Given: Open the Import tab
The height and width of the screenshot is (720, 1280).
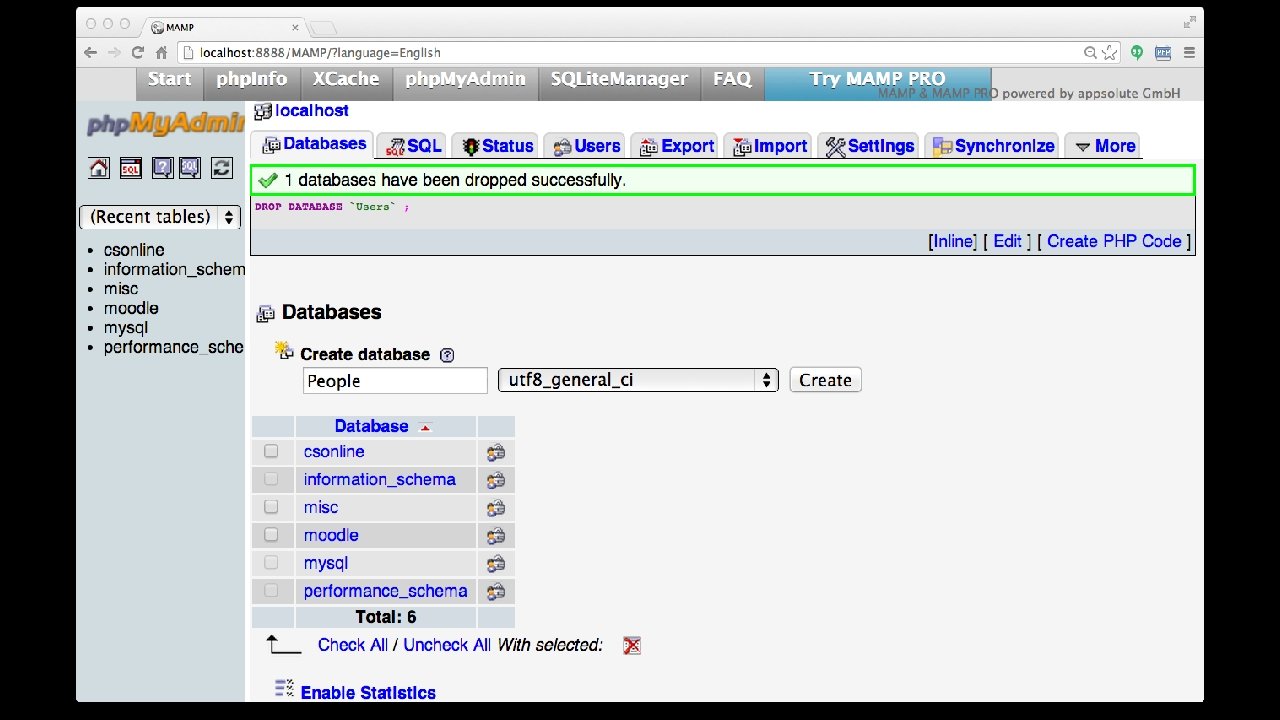Looking at the screenshot, I should click(x=769, y=146).
